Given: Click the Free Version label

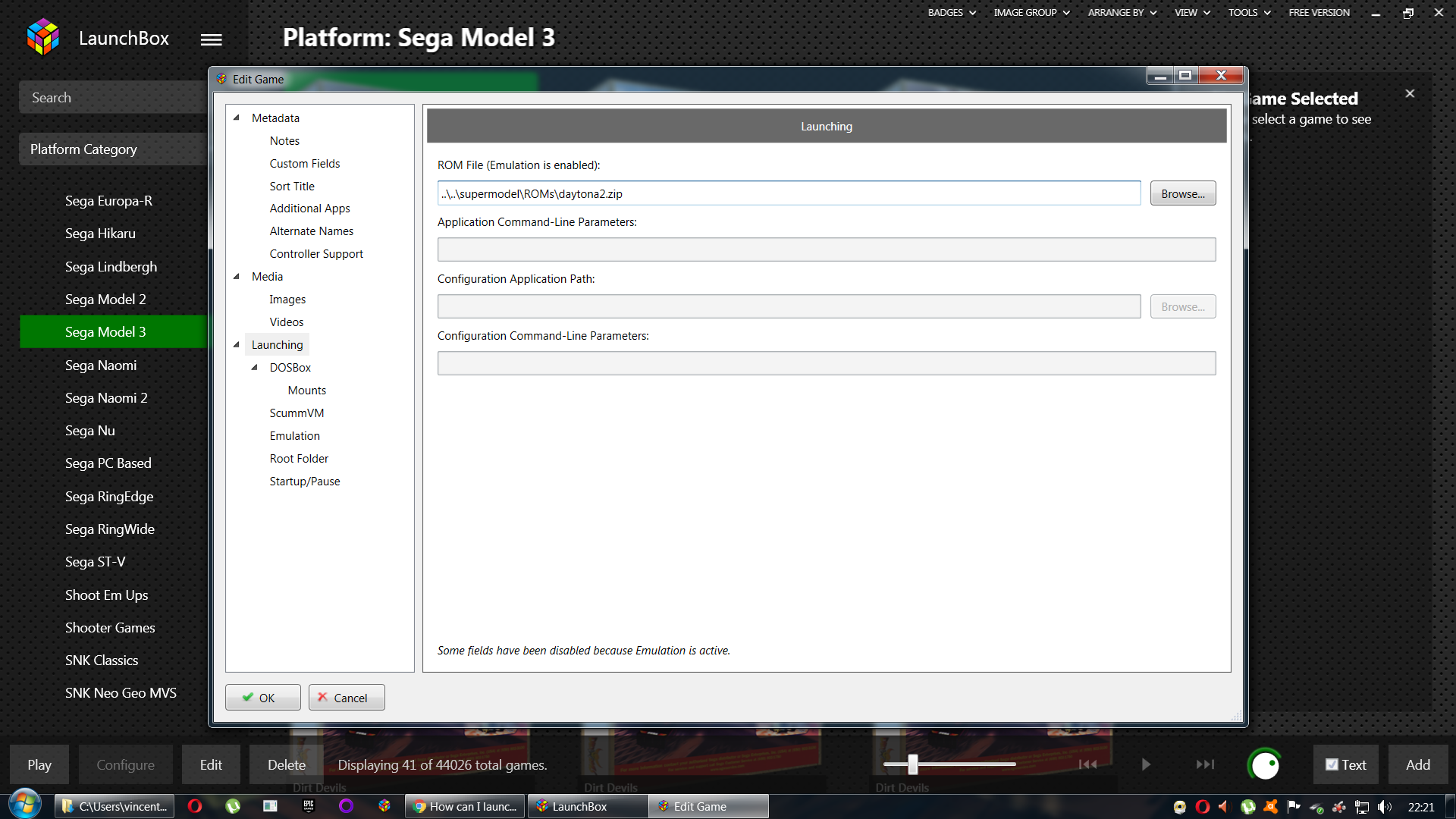Looking at the screenshot, I should point(1319,12).
